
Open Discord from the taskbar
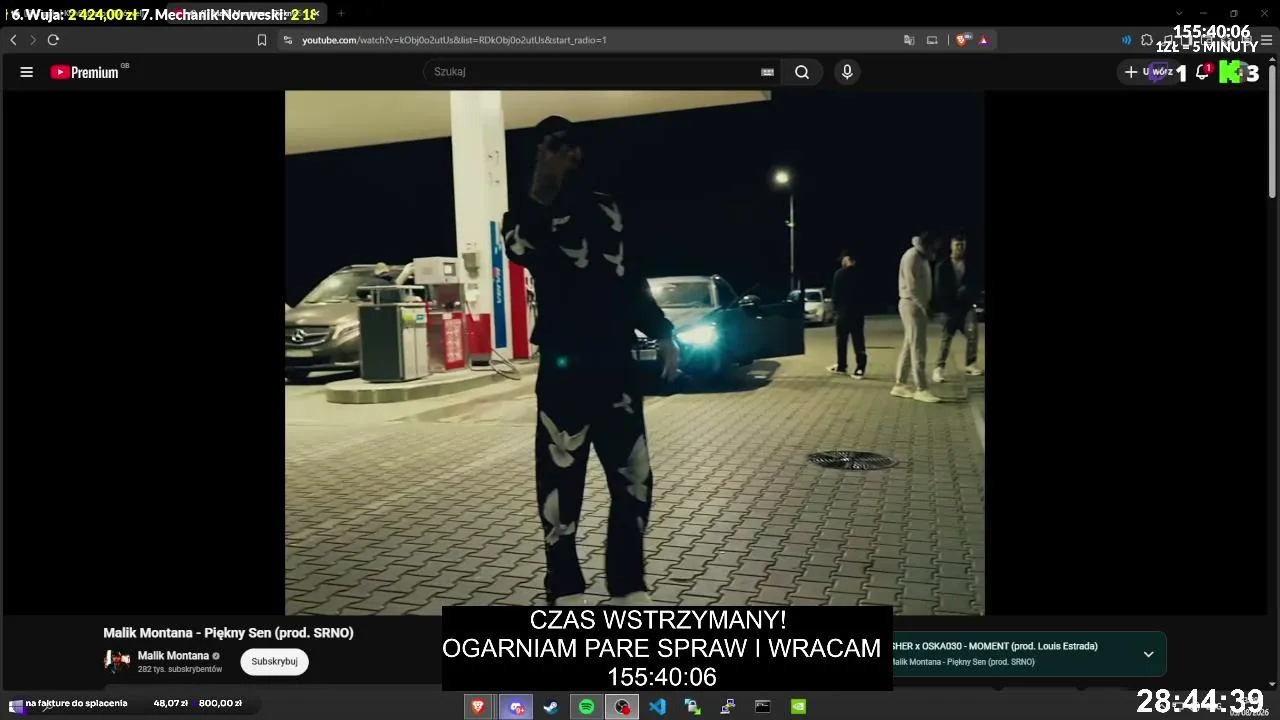pos(516,706)
